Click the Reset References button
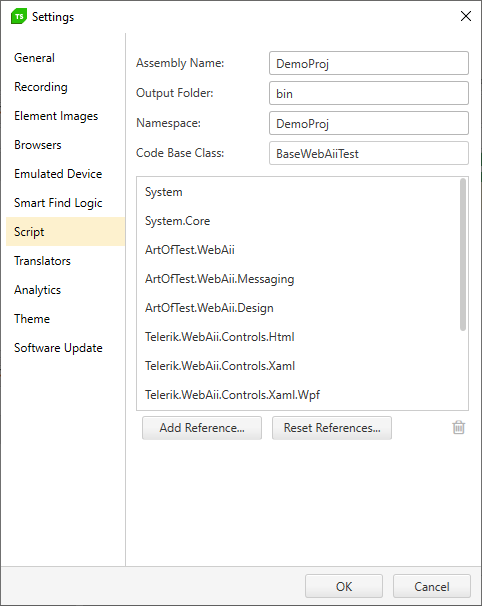482x606 pixels. pos(332,428)
